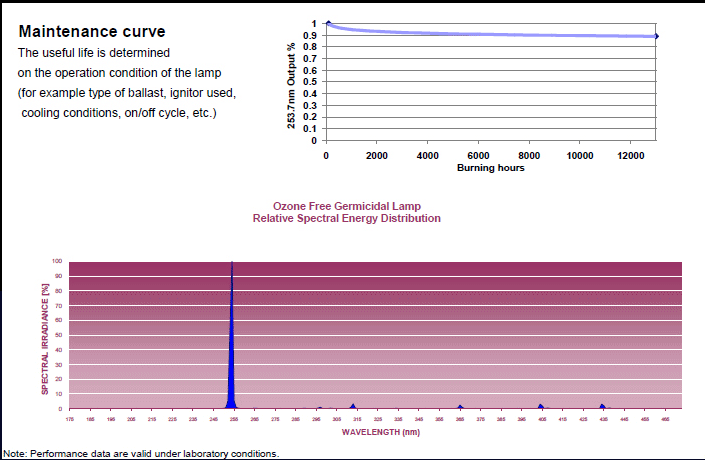The width and height of the screenshot is (705, 460).
Task: Click the end data marker at 13000 hours
Action: (x=656, y=36)
